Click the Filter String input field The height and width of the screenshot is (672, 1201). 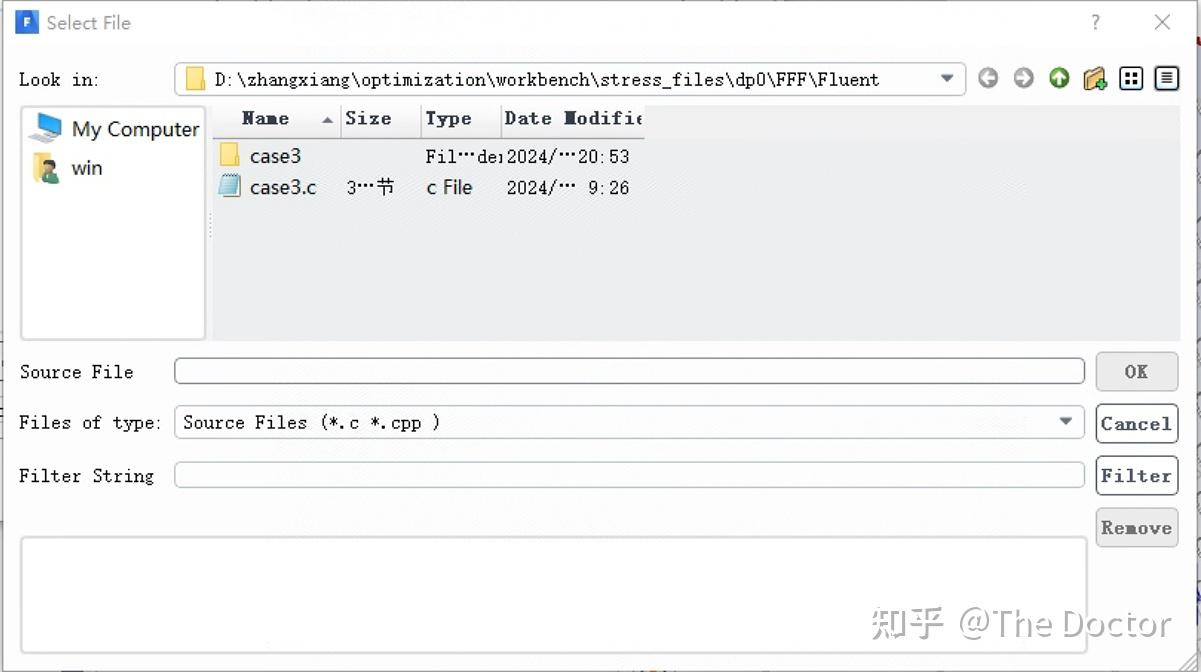[628, 475]
